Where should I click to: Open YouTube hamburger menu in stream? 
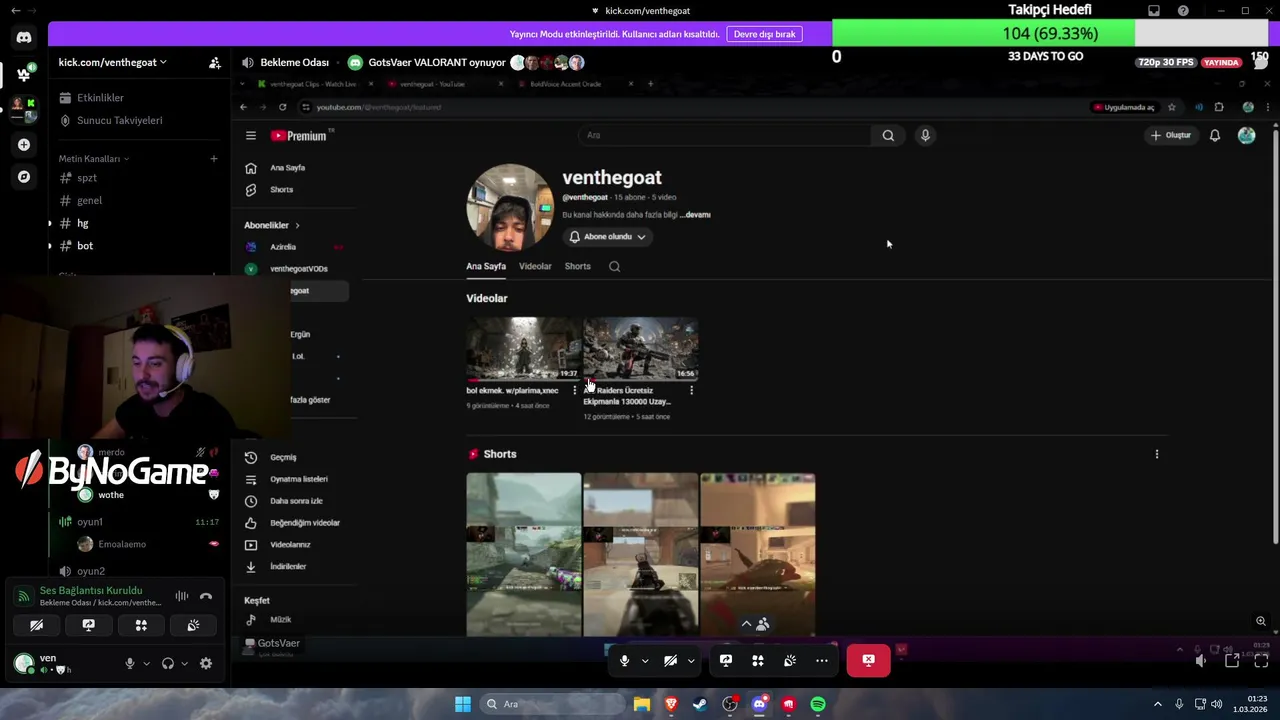[x=251, y=136]
